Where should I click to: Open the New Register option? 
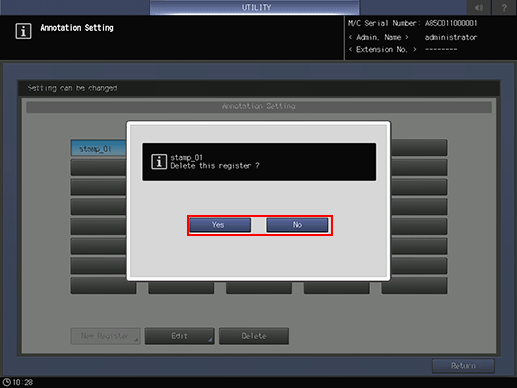click(x=105, y=336)
